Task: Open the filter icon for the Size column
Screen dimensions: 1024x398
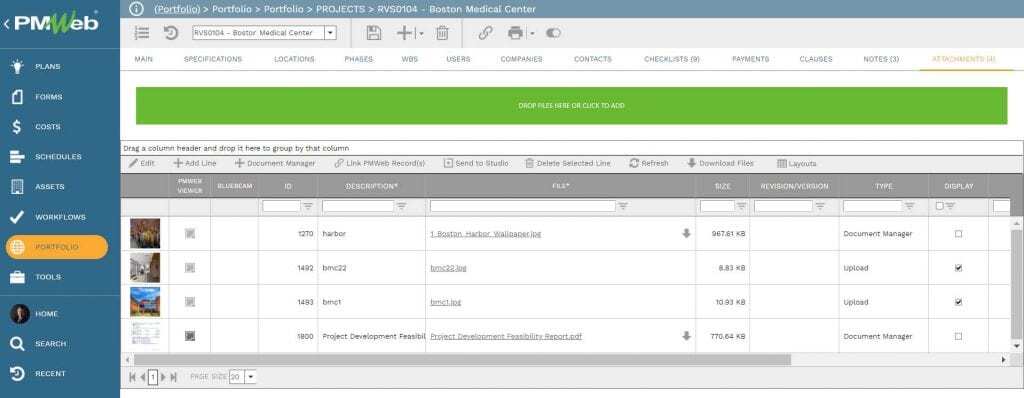Action: [741, 206]
